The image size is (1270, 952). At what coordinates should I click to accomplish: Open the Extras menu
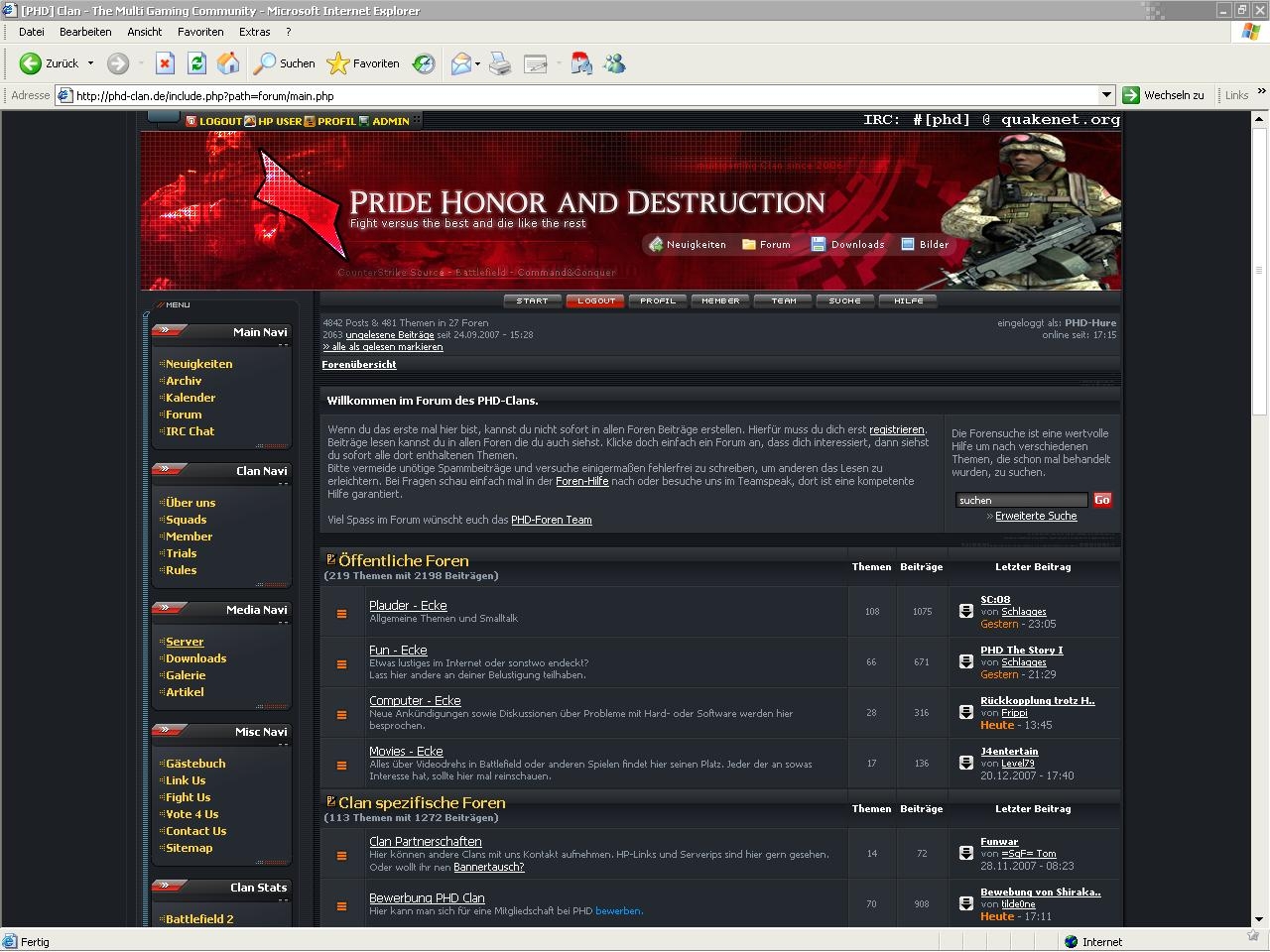point(254,32)
